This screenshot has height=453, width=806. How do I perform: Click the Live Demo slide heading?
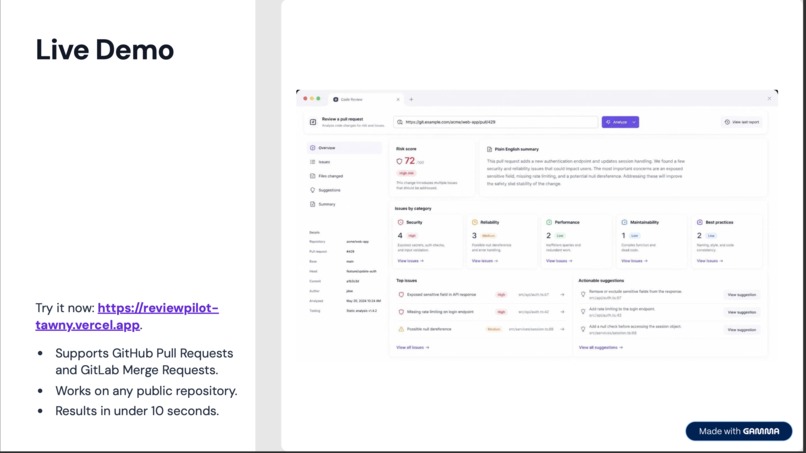click(105, 50)
